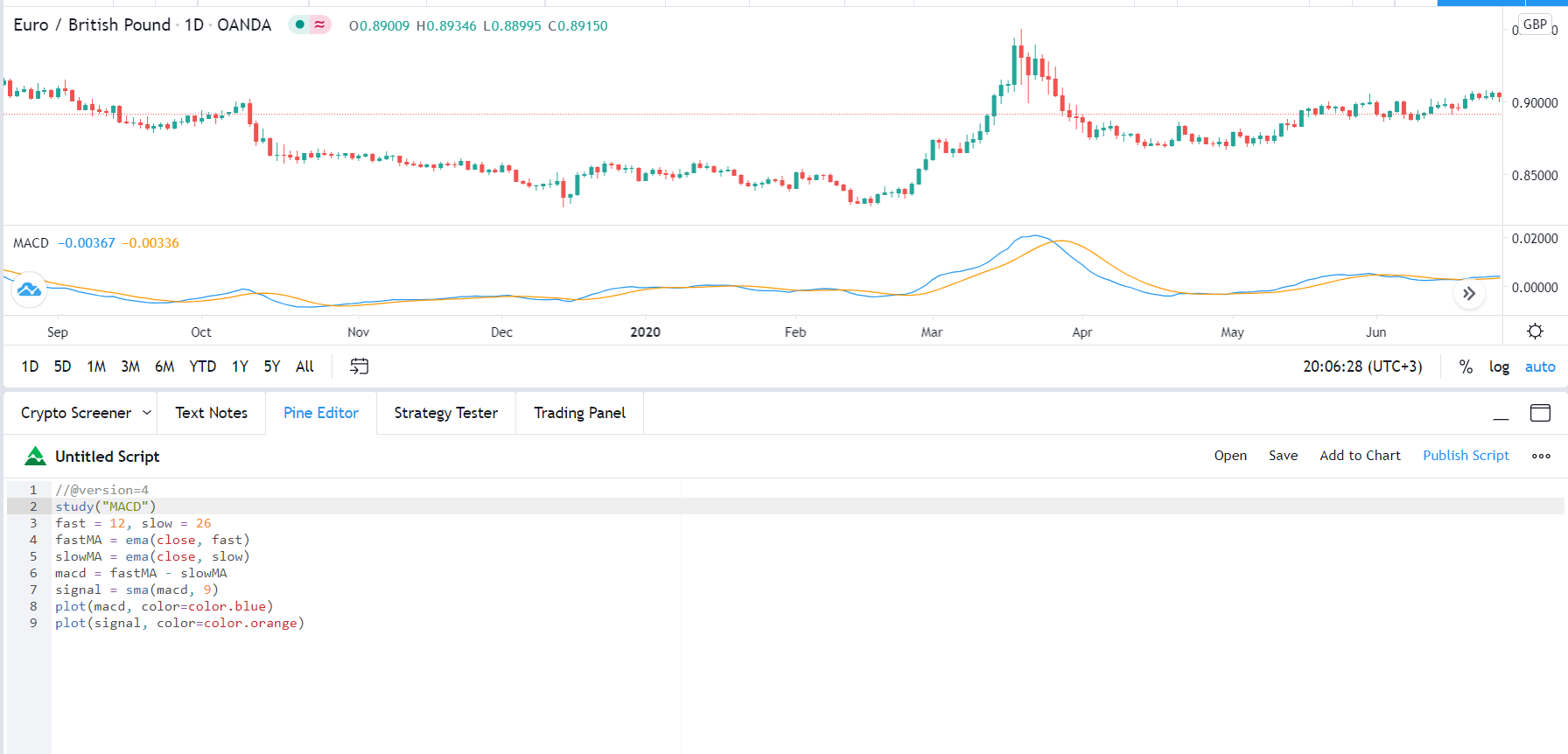Click Add to Chart
Viewport: 1568px width, 754px height.
click(x=1360, y=456)
